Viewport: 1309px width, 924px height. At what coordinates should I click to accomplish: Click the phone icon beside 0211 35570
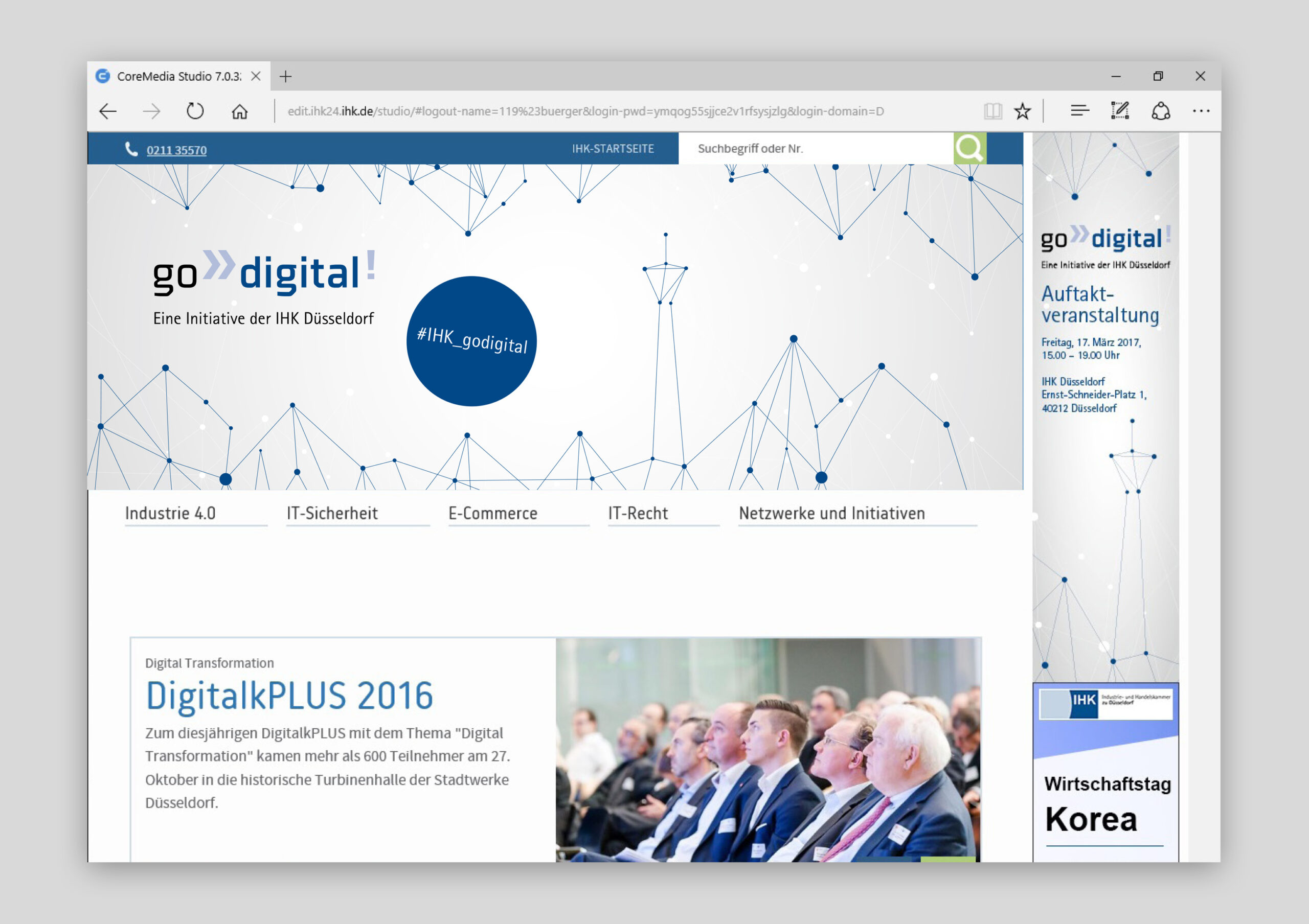[x=131, y=149]
